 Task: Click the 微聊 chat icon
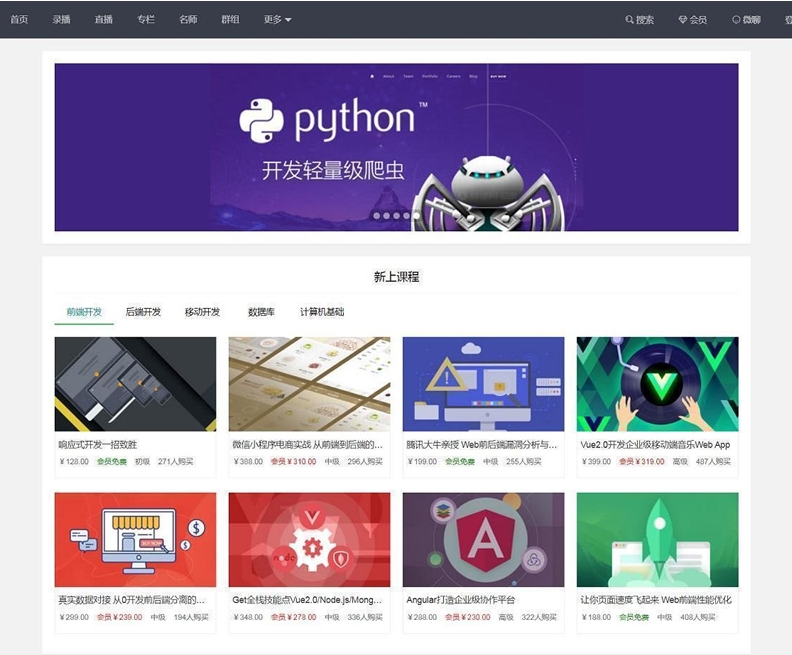736,20
